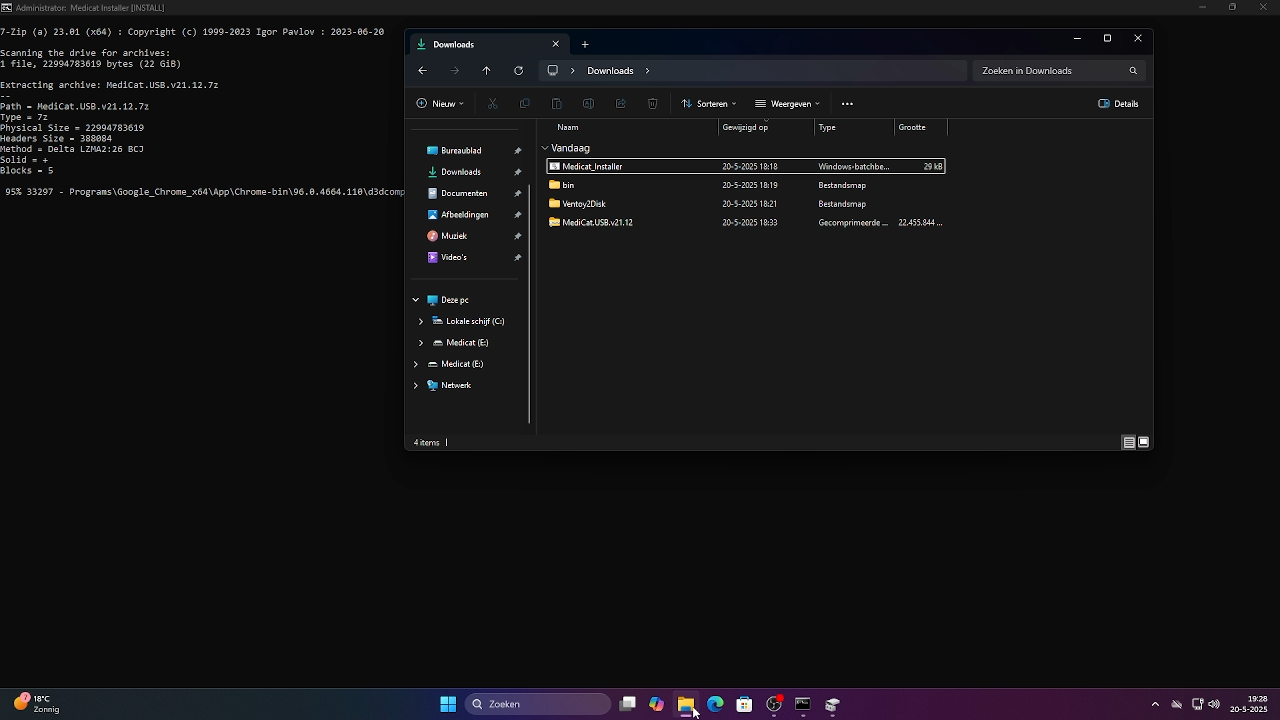Click the taskbar Zoeken search box
The width and height of the screenshot is (1280, 720).
tap(537, 704)
